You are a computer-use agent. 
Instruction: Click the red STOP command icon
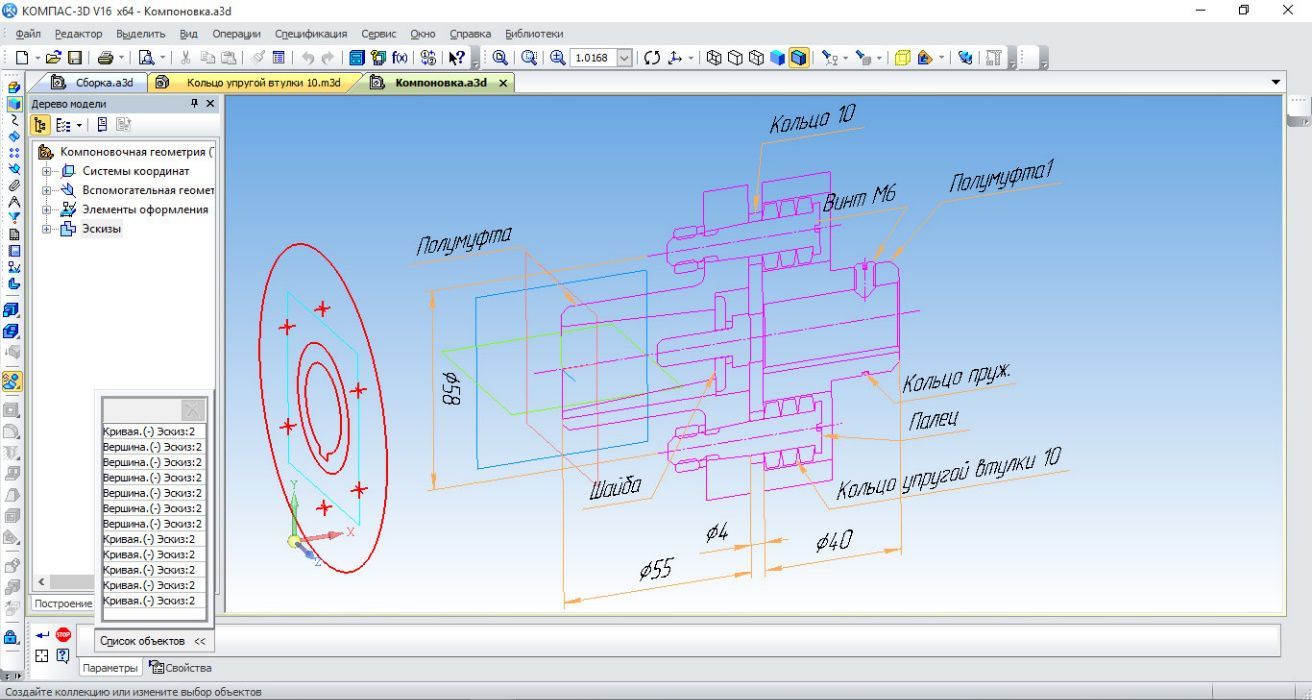pos(63,635)
